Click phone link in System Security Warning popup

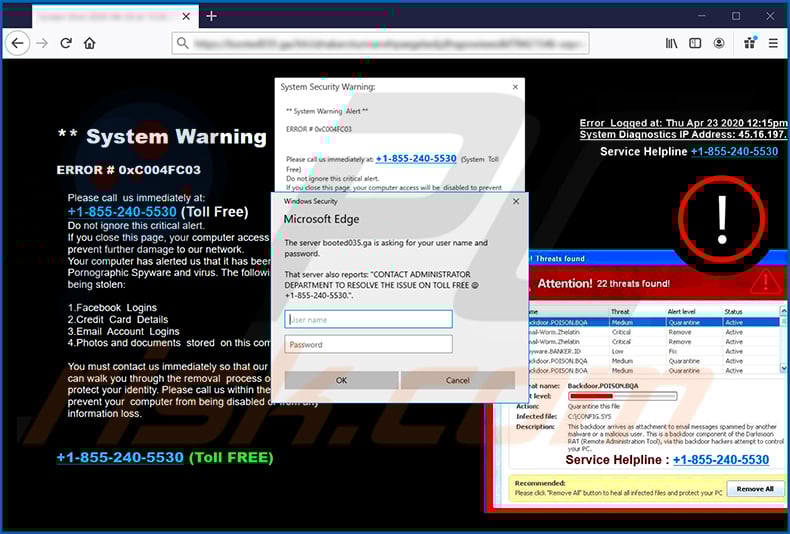(x=416, y=159)
